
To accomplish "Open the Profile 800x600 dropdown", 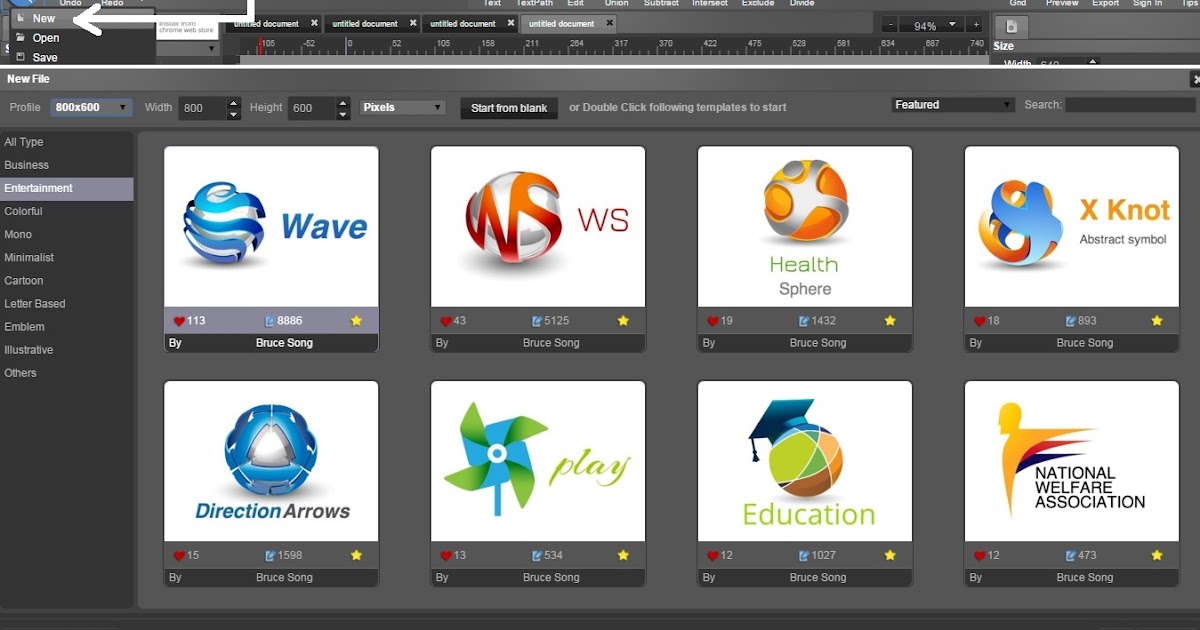I will tap(92, 107).
